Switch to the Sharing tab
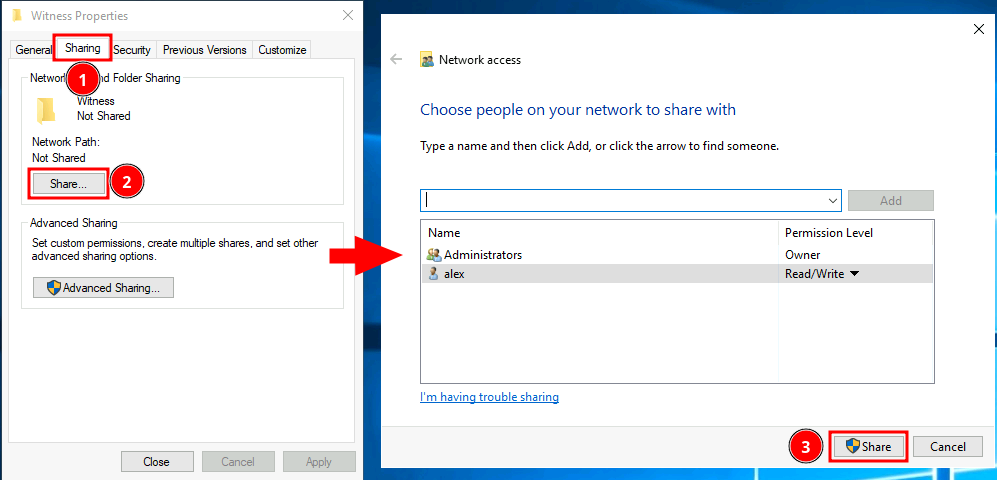Screen dimensions: 997x480 coord(82,48)
